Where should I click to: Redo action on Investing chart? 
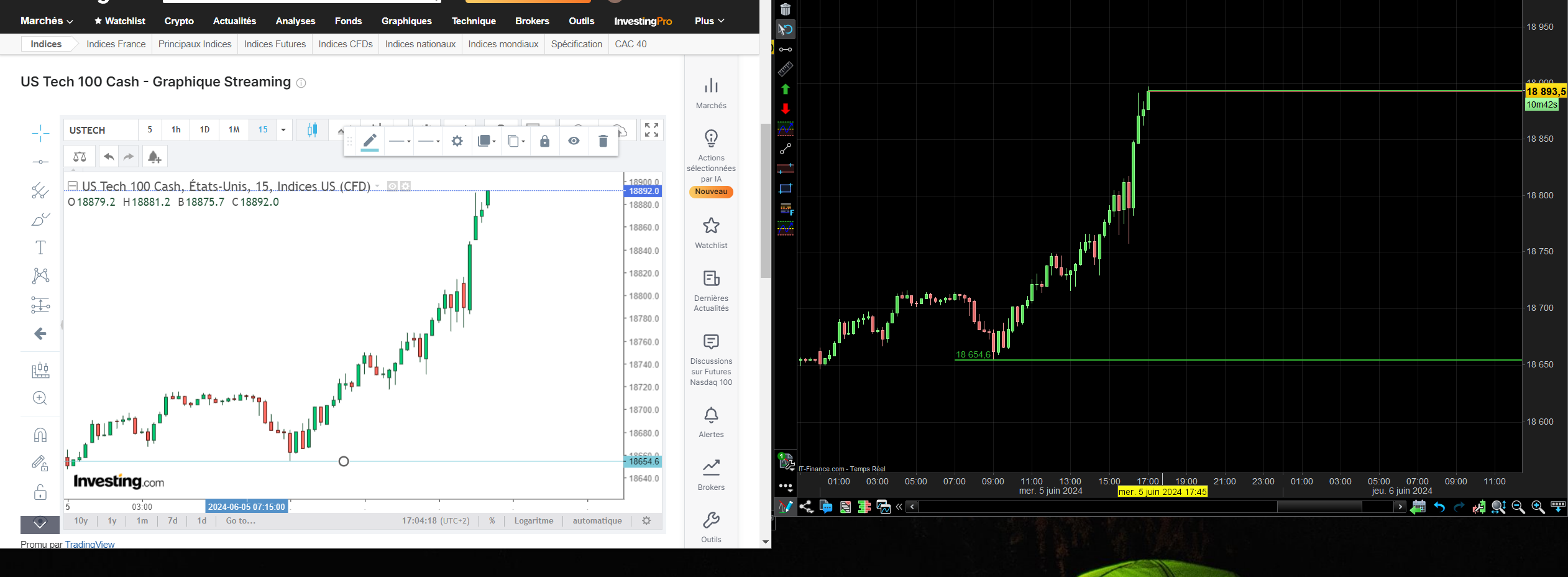[129, 157]
